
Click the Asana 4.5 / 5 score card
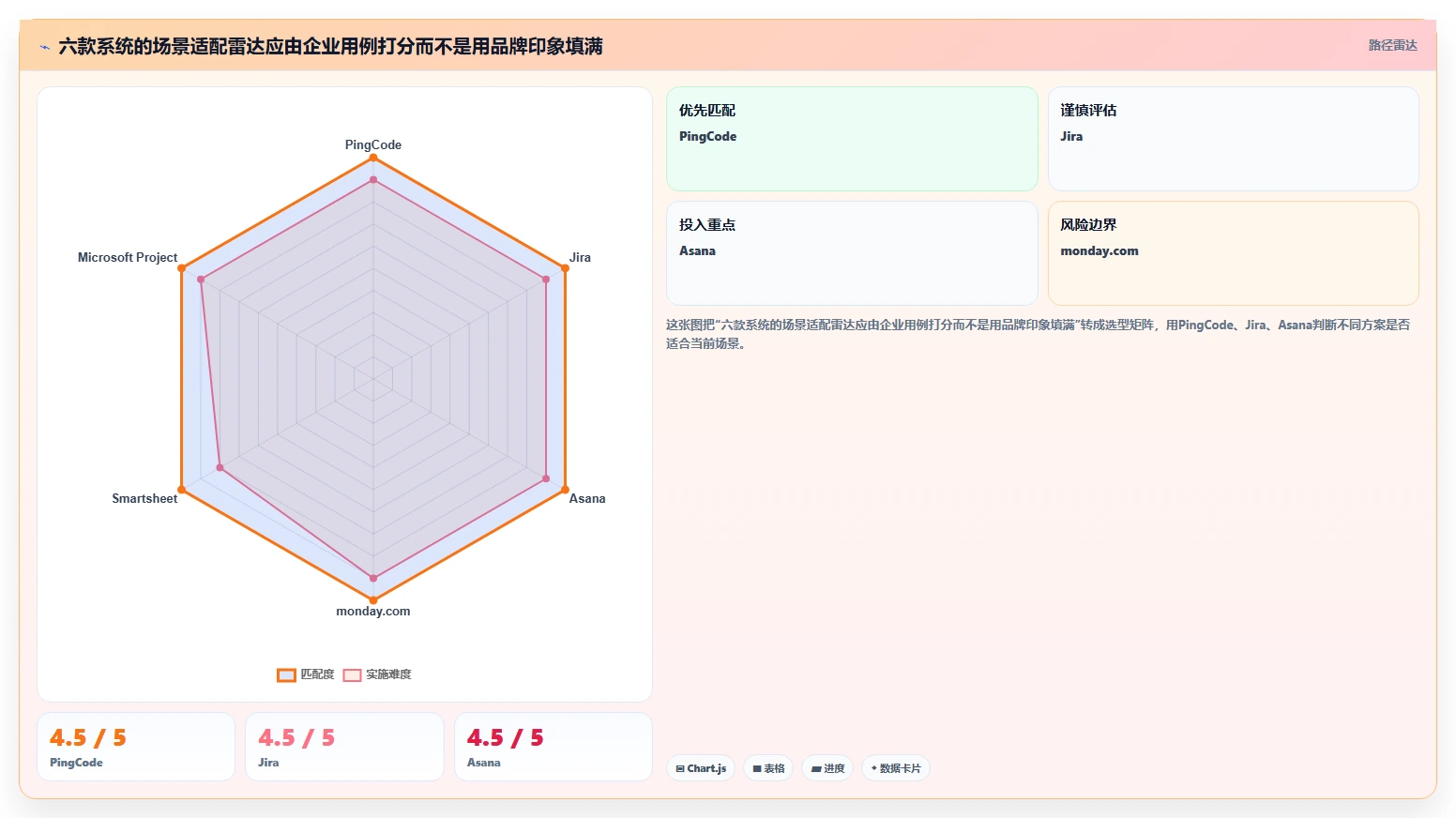[x=554, y=747]
